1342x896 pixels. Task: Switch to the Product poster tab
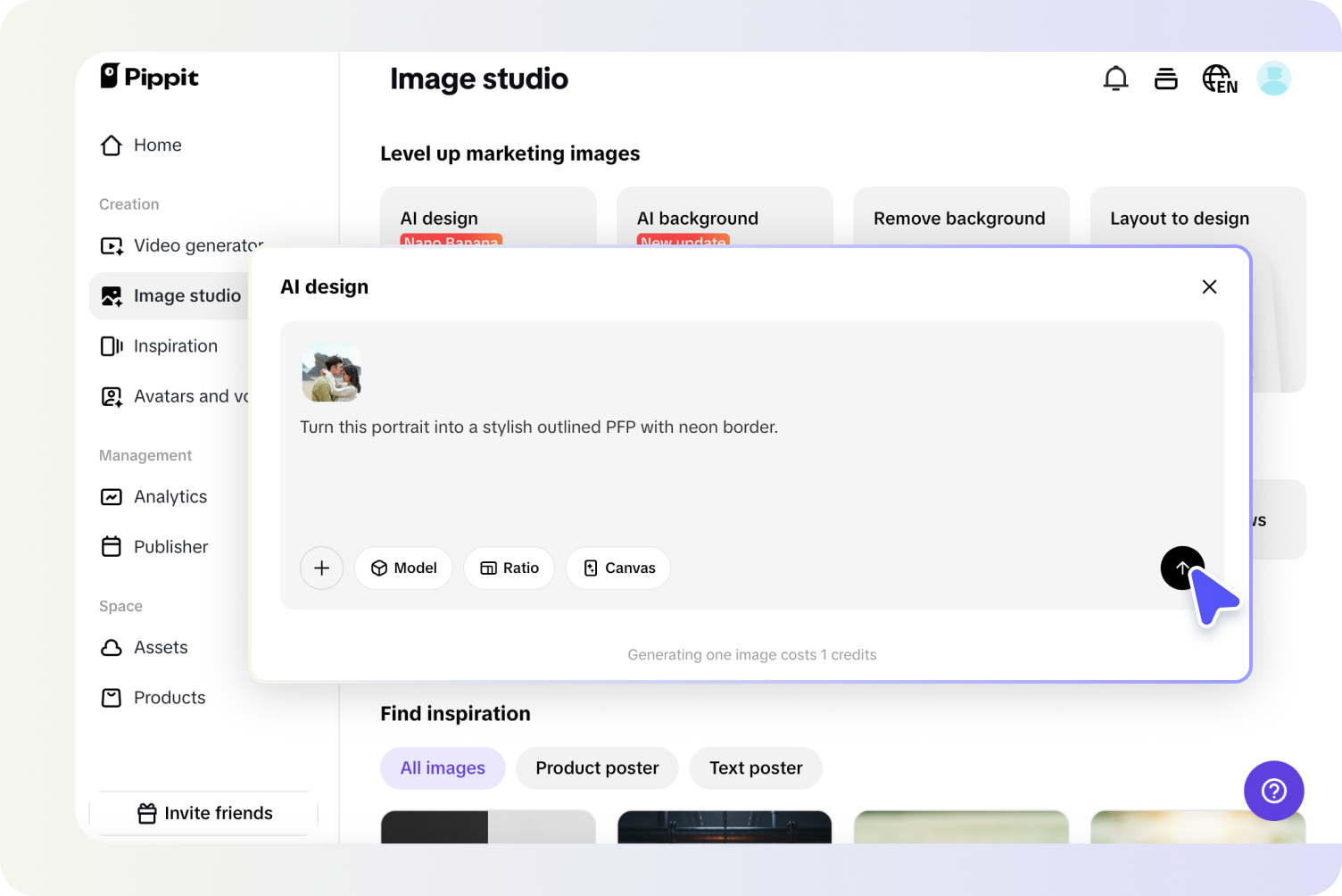(x=596, y=767)
